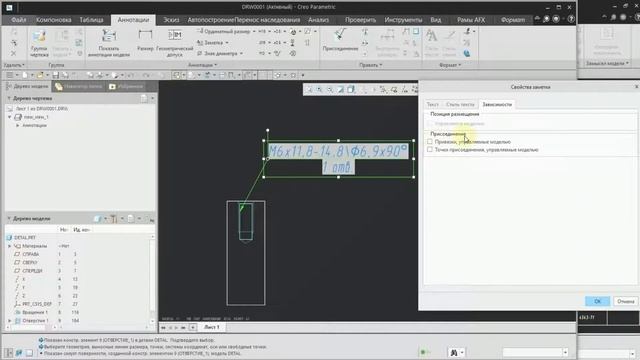640x360 pixels.
Task: Click the find binoculars icon in status bar
Action: (453, 352)
